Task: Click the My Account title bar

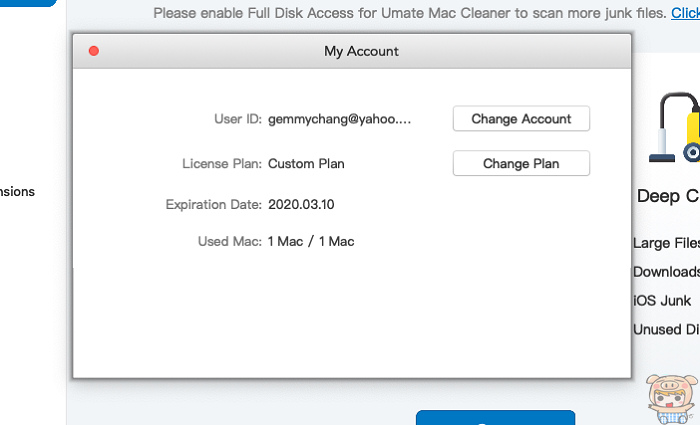Action: pyautogui.click(x=361, y=51)
